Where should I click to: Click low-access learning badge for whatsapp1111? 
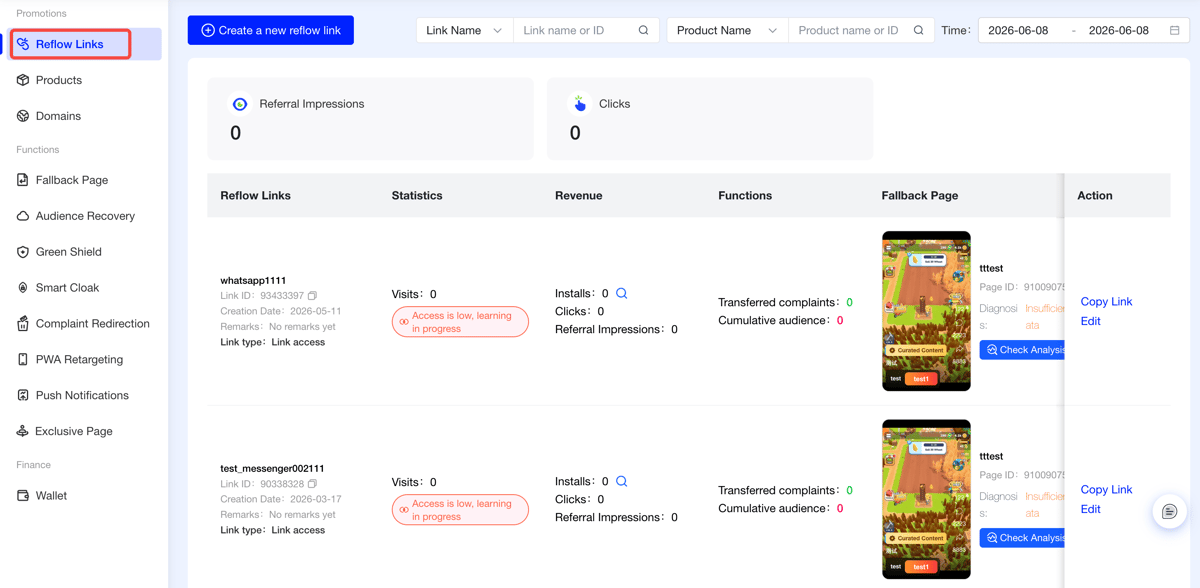(460, 322)
